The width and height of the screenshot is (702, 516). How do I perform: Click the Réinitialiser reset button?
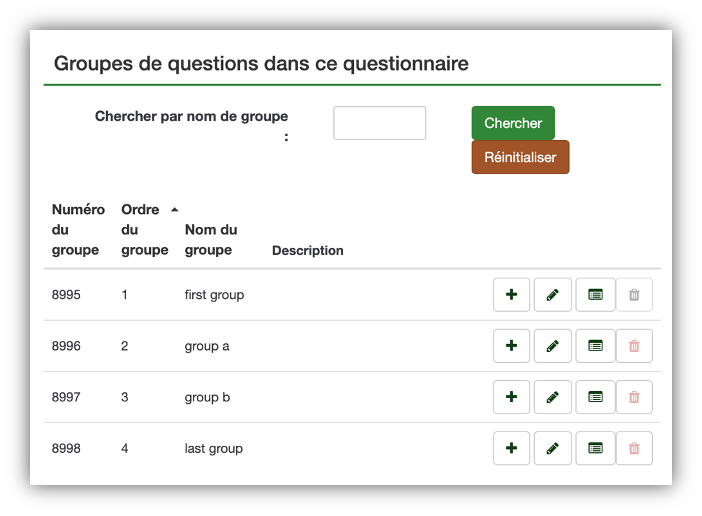[520, 157]
